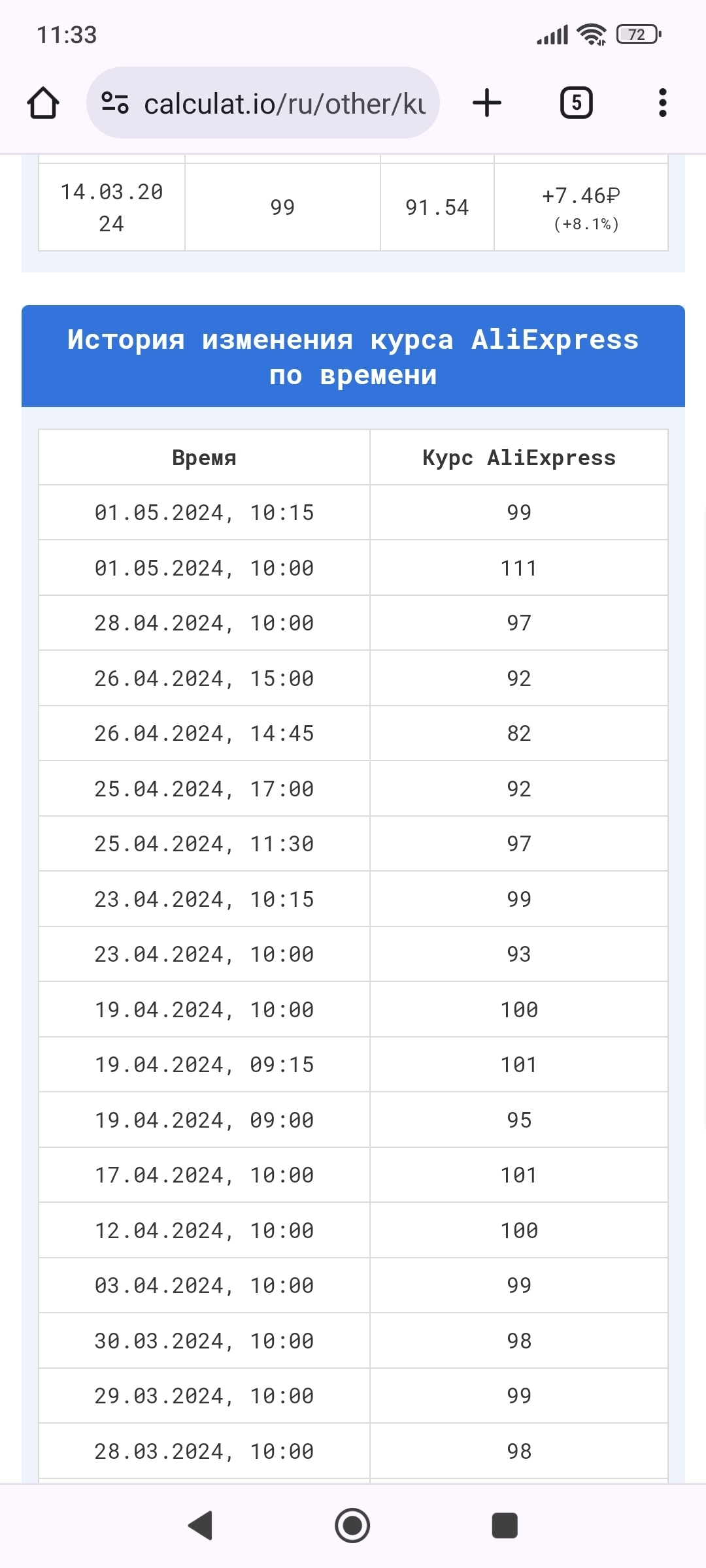Select the row dated 01.05.2024, 10:15
This screenshot has width=706, height=1568.
pos(204,513)
